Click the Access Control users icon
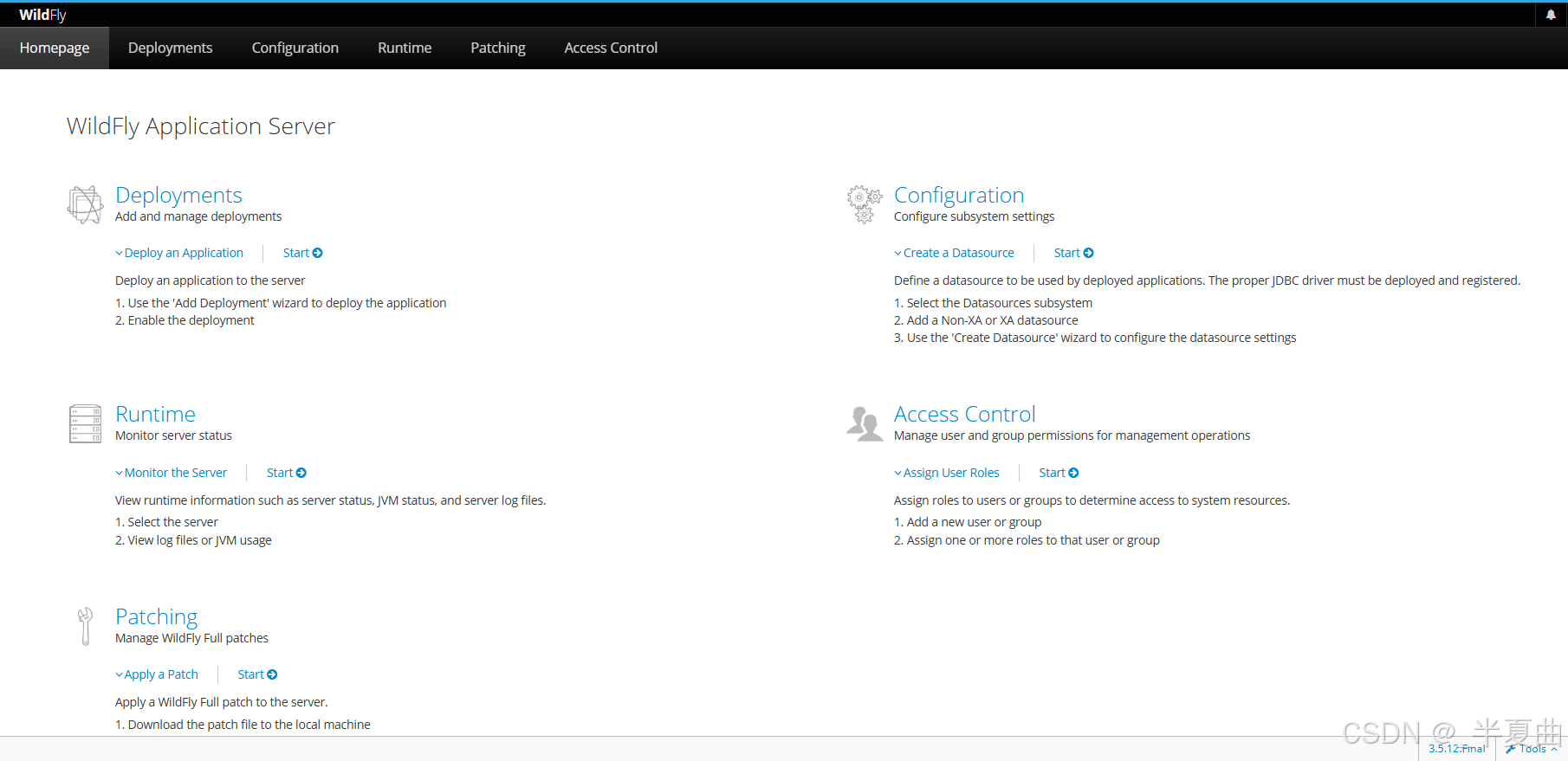 pos(864,423)
